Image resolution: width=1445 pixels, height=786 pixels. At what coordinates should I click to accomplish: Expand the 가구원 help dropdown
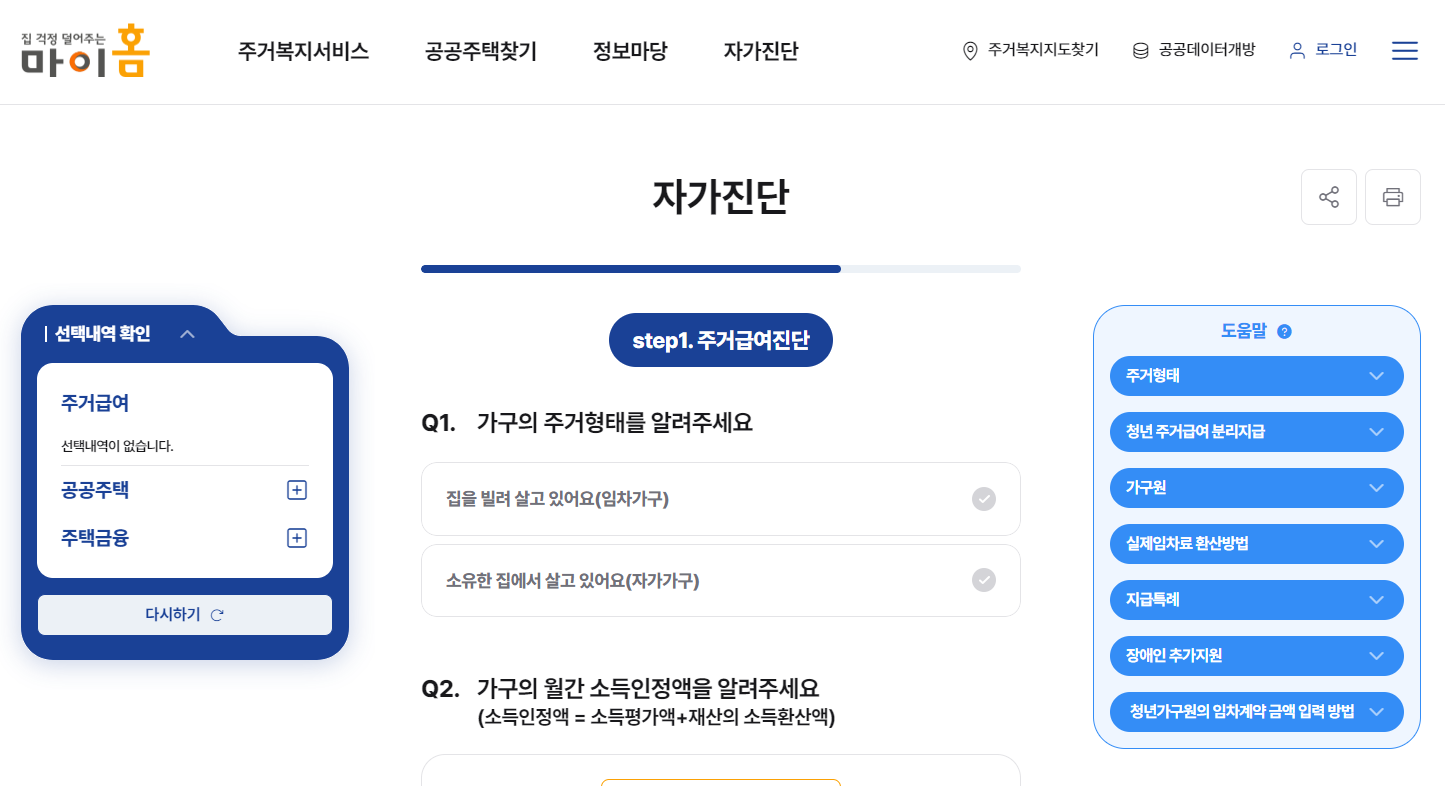click(1256, 488)
